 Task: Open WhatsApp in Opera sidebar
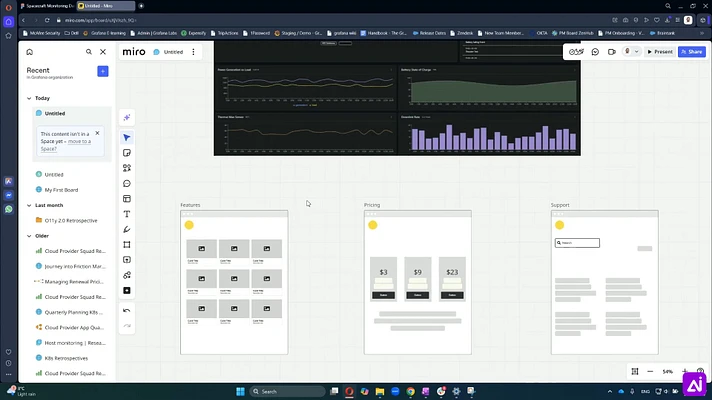[x=9, y=209]
